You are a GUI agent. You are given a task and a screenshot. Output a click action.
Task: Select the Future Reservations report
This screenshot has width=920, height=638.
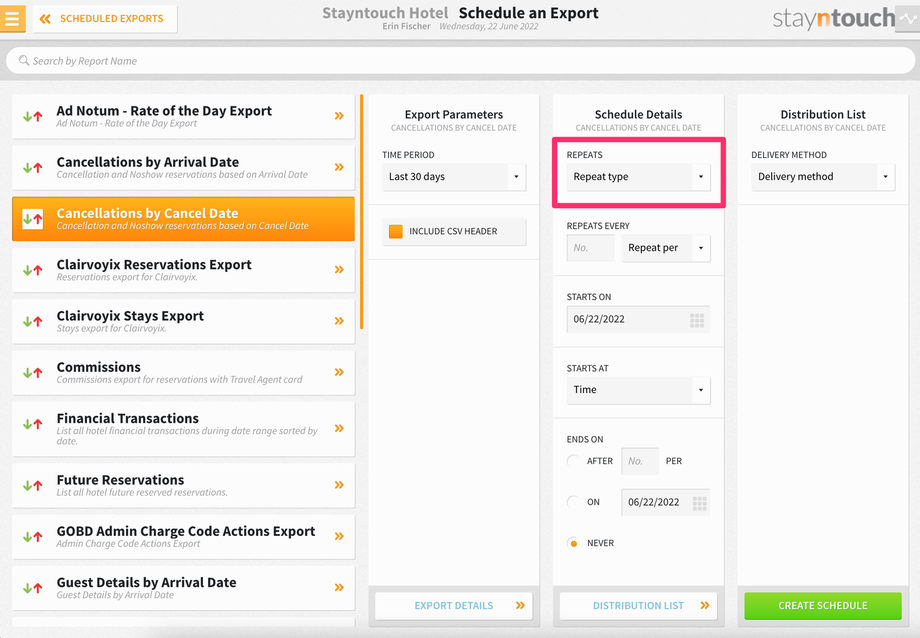click(x=184, y=485)
